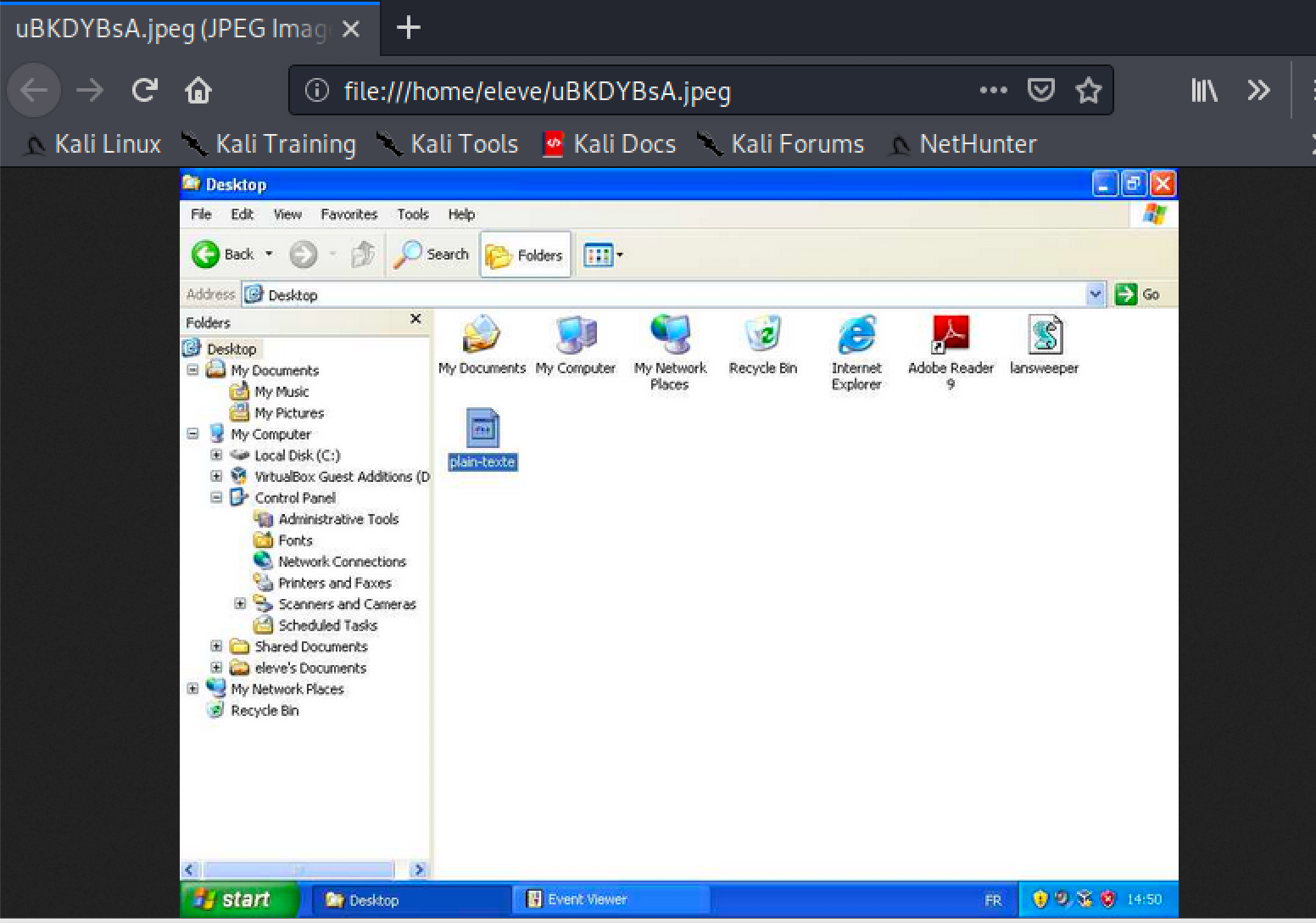Select the plain-texte file icon

coord(482,439)
